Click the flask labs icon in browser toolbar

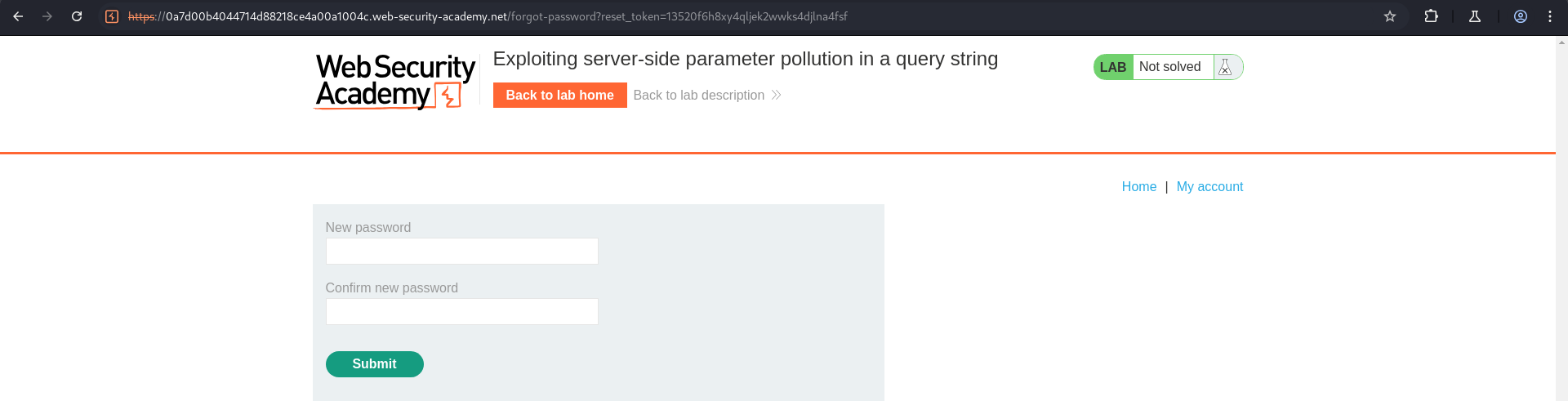click(x=1475, y=16)
